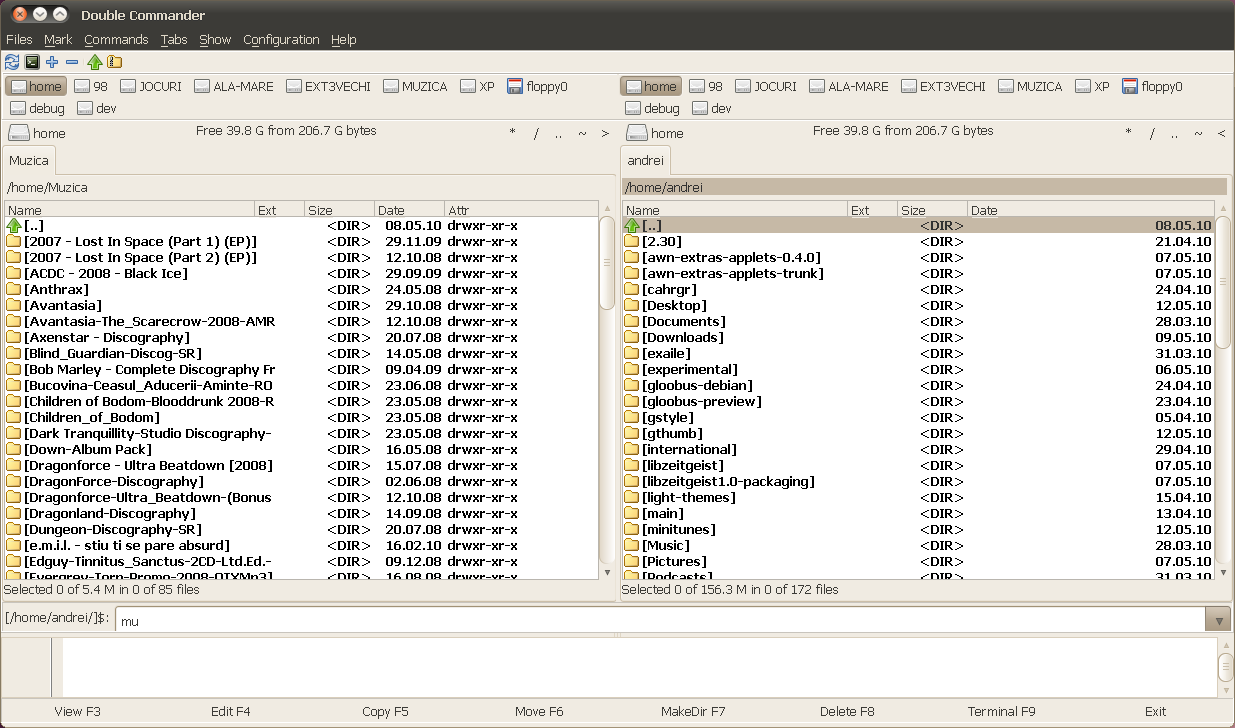Open the command line history dropdown

[x=1219, y=619]
